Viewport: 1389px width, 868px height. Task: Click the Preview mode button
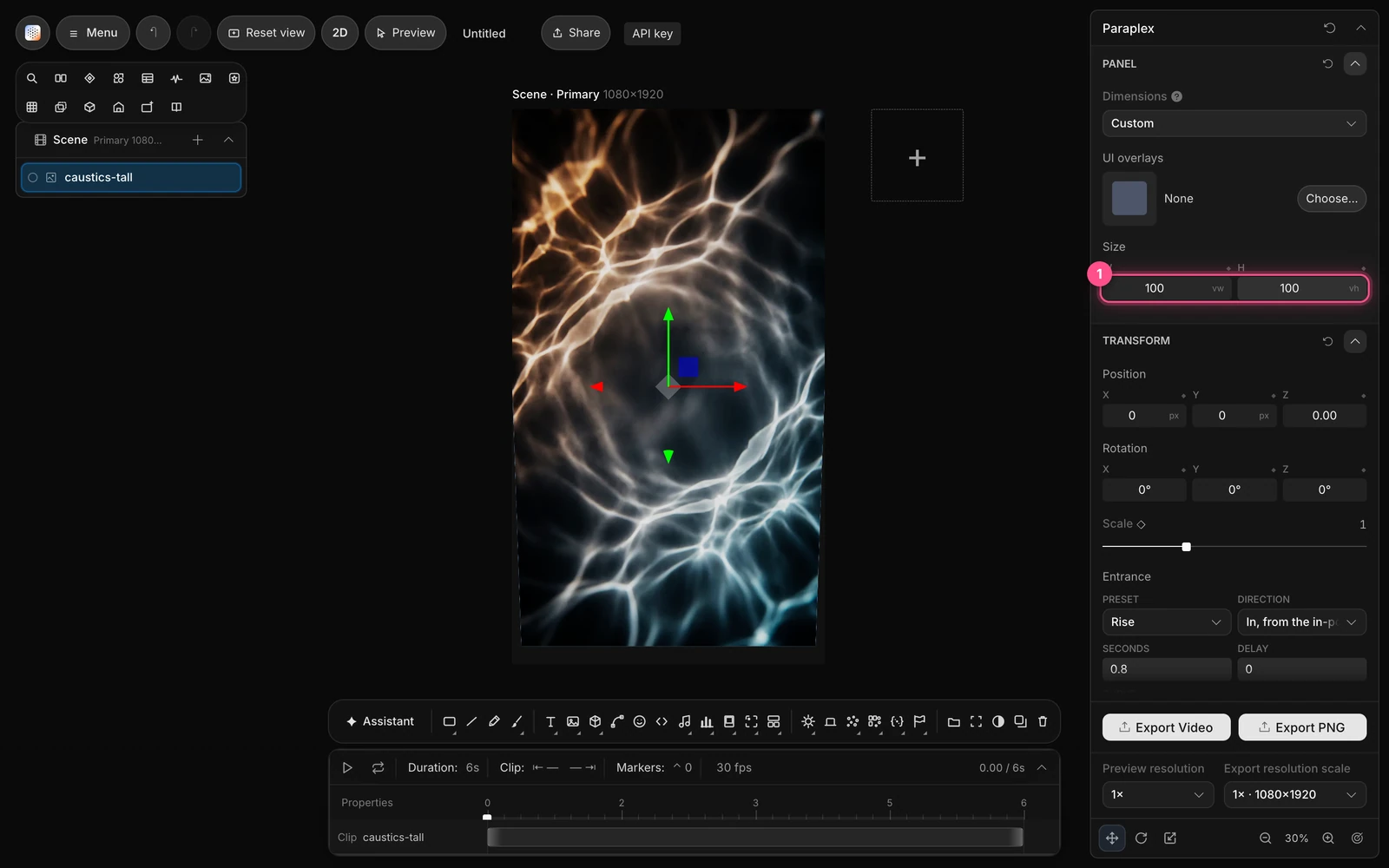click(x=405, y=33)
